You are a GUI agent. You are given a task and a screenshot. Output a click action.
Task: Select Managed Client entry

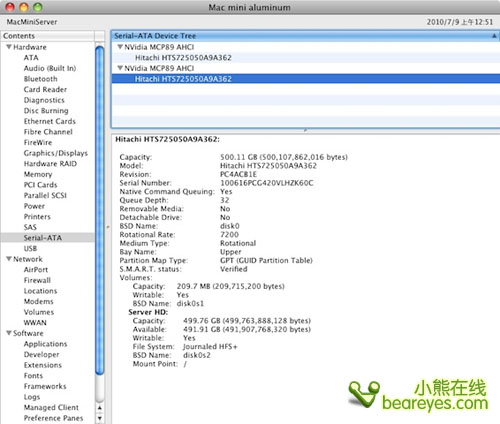[51, 408]
